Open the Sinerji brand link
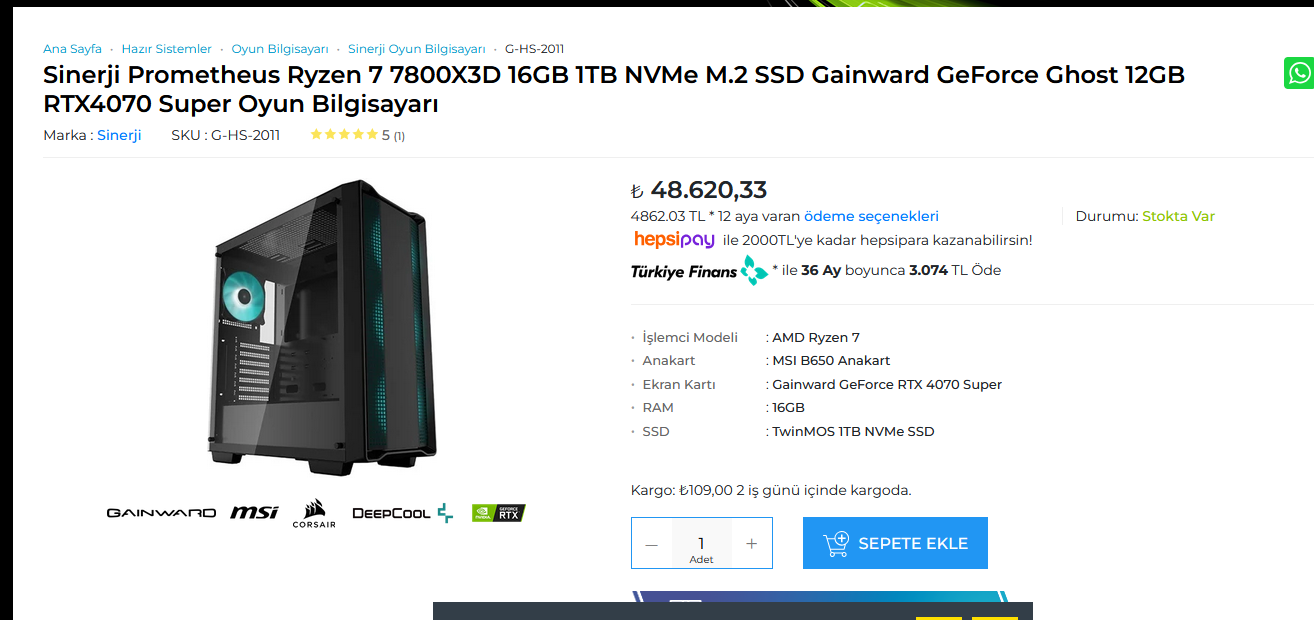Screen dimensions: 1314x620 (119, 135)
